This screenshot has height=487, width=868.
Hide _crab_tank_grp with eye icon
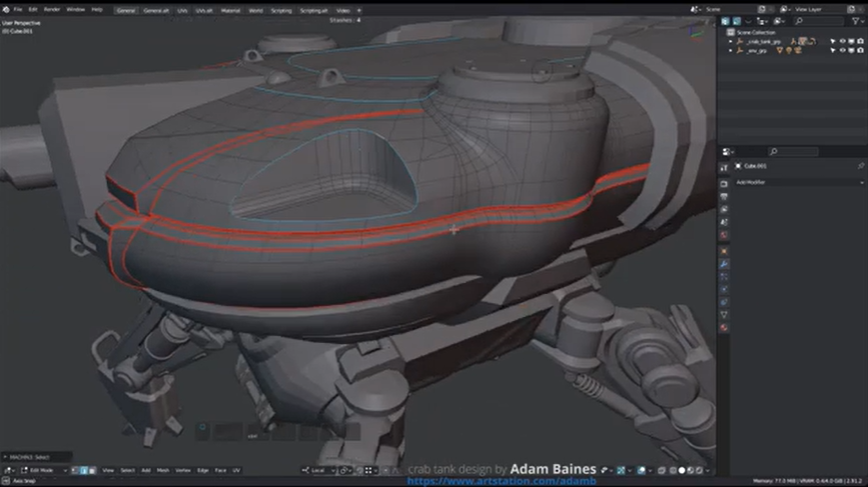tap(843, 42)
